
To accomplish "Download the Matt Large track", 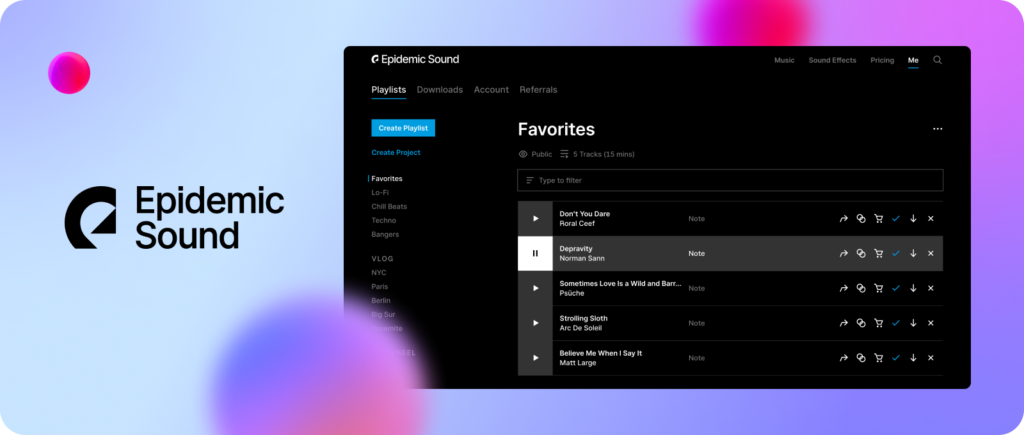I will click(x=913, y=358).
